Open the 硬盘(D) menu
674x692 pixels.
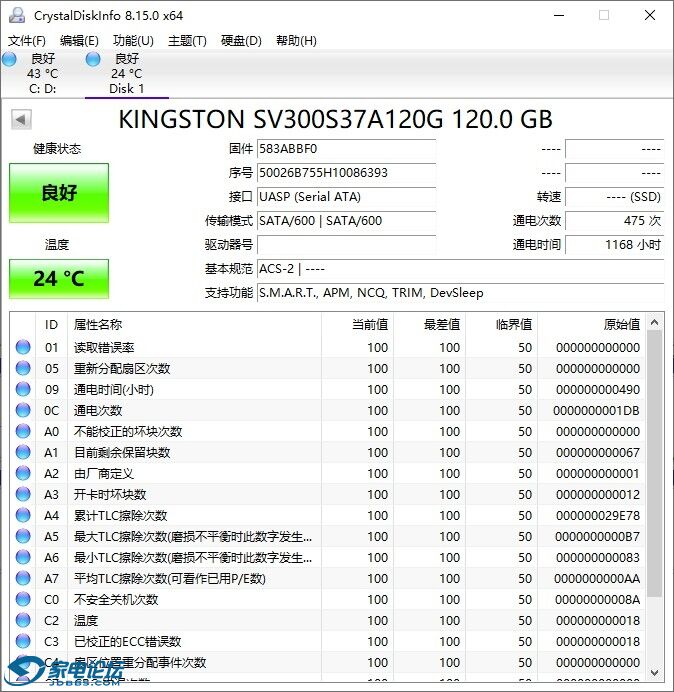point(241,41)
